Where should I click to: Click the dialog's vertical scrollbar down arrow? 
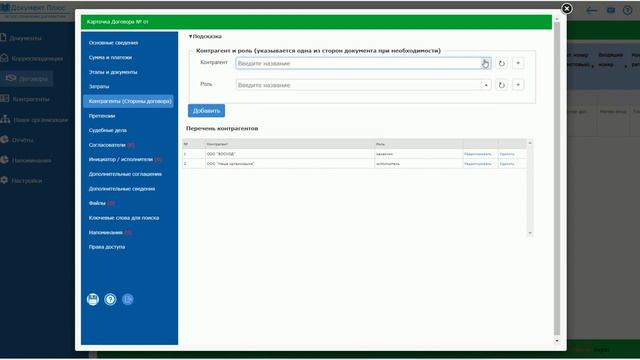(x=557, y=340)
